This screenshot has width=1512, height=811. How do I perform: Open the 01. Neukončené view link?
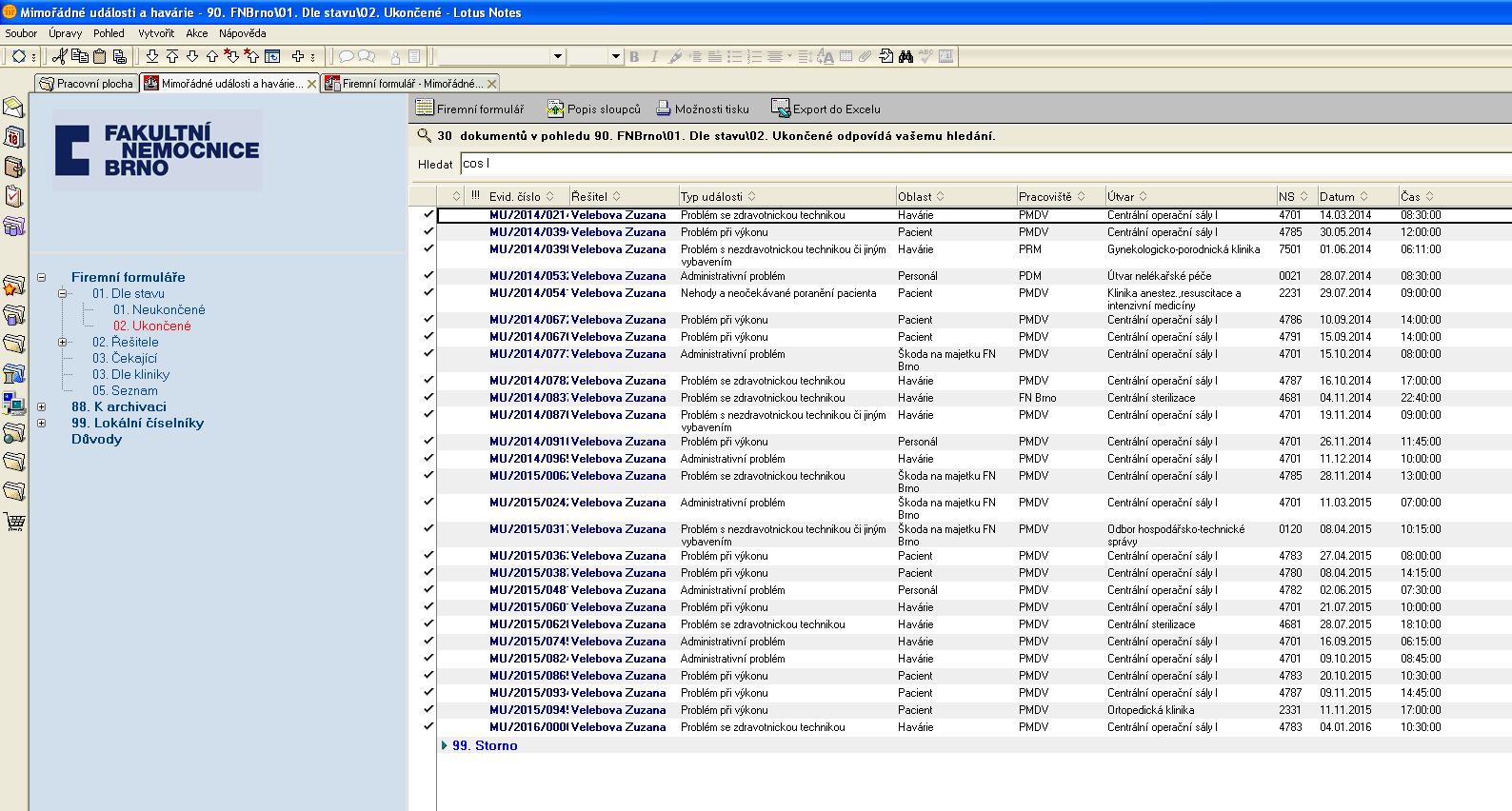pos(159,309)
